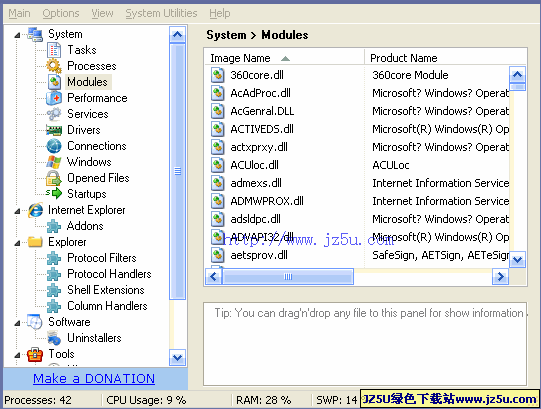
Task: Select the Modules icon in sidebar
Action: point(54,82)
